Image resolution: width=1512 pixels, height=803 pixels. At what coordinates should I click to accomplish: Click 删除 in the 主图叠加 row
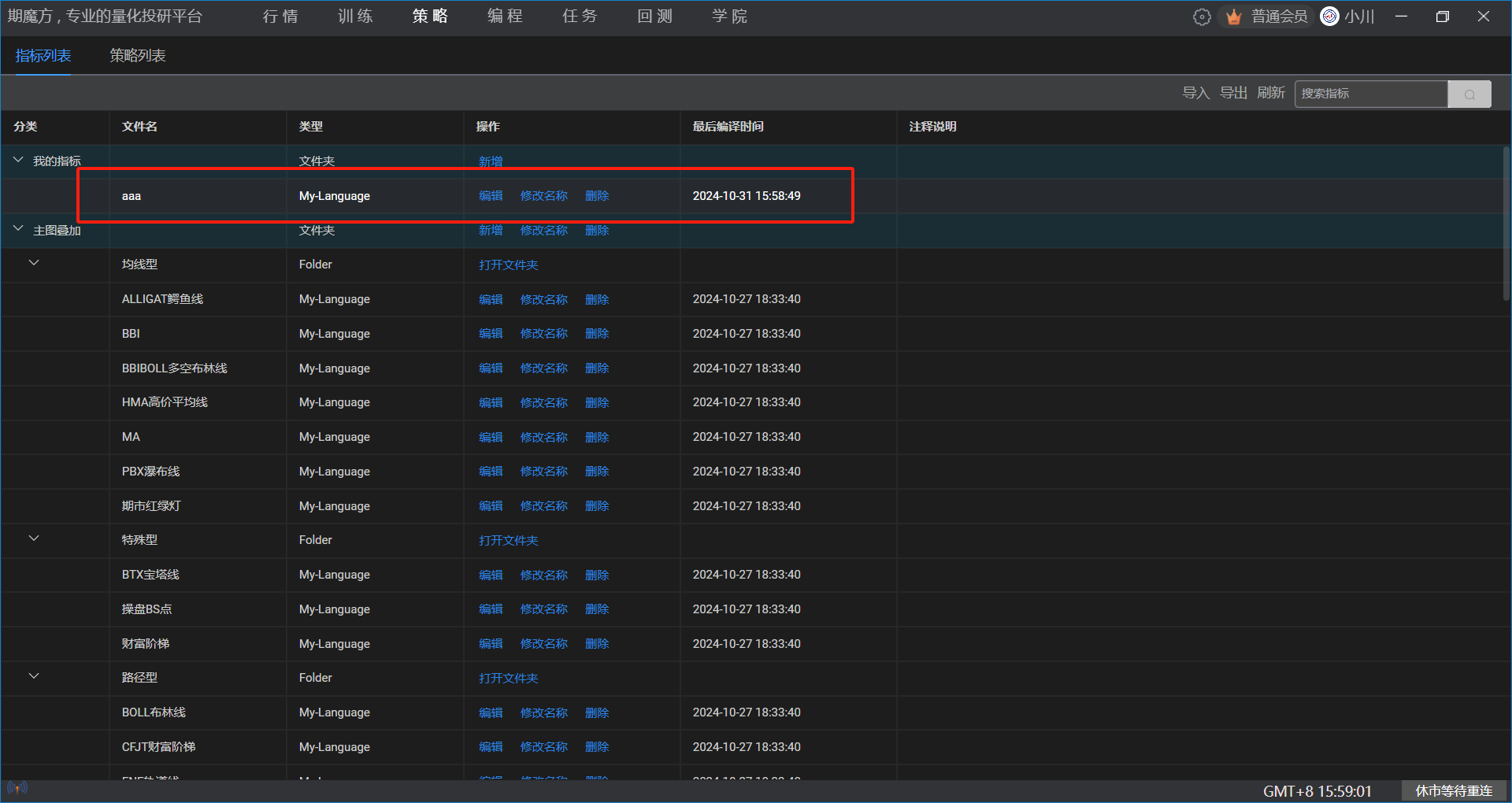pos(597,231)
